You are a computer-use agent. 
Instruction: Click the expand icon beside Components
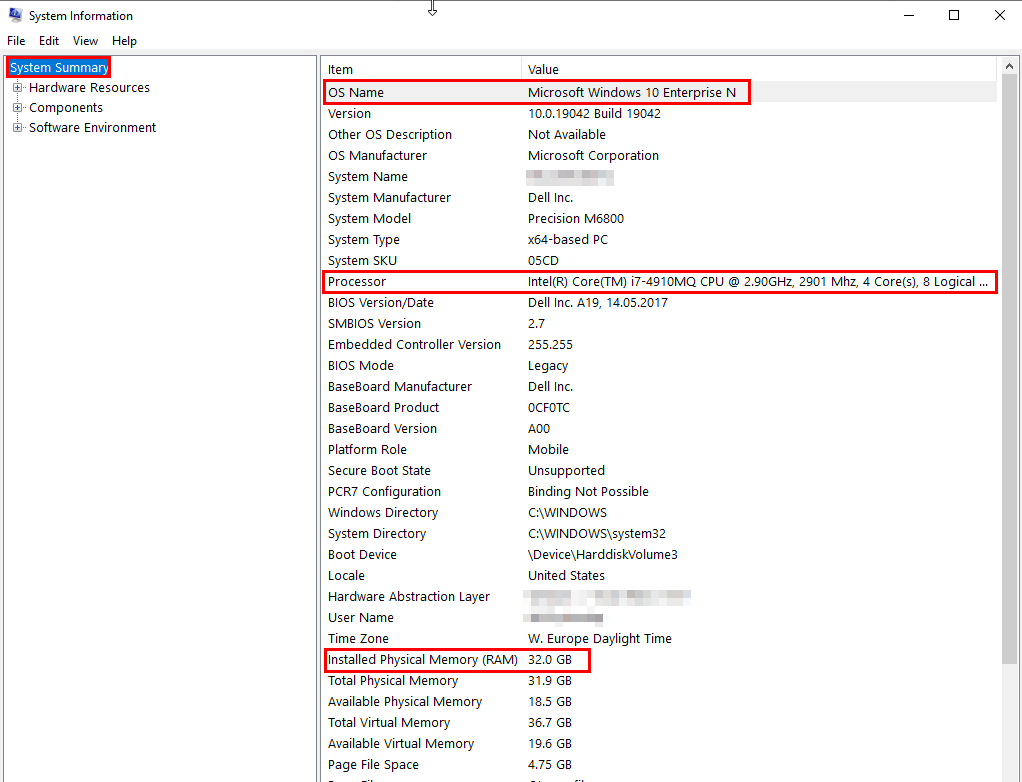(x=16, y=107)
